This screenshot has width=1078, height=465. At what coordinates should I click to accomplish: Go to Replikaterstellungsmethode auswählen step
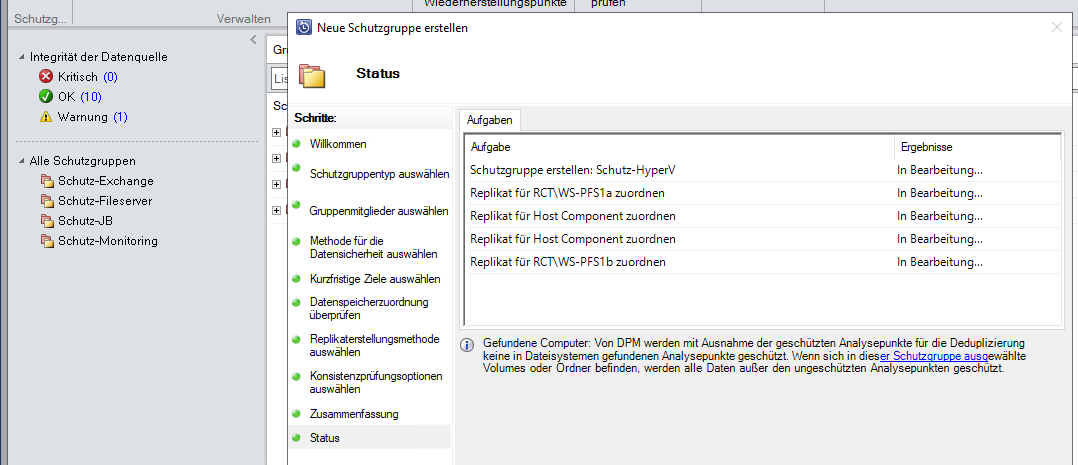[375, 345]
